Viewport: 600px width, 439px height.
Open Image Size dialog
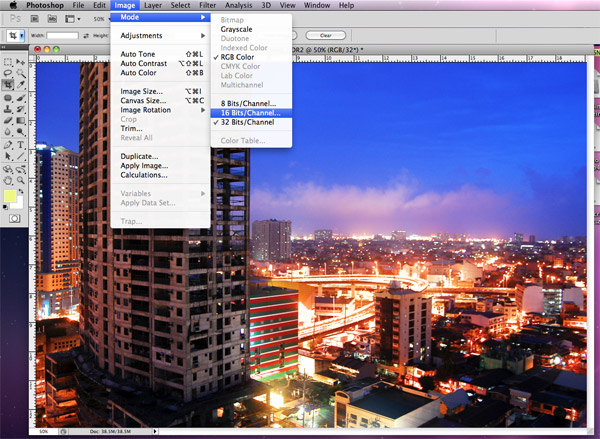click(x=160, y=91)
